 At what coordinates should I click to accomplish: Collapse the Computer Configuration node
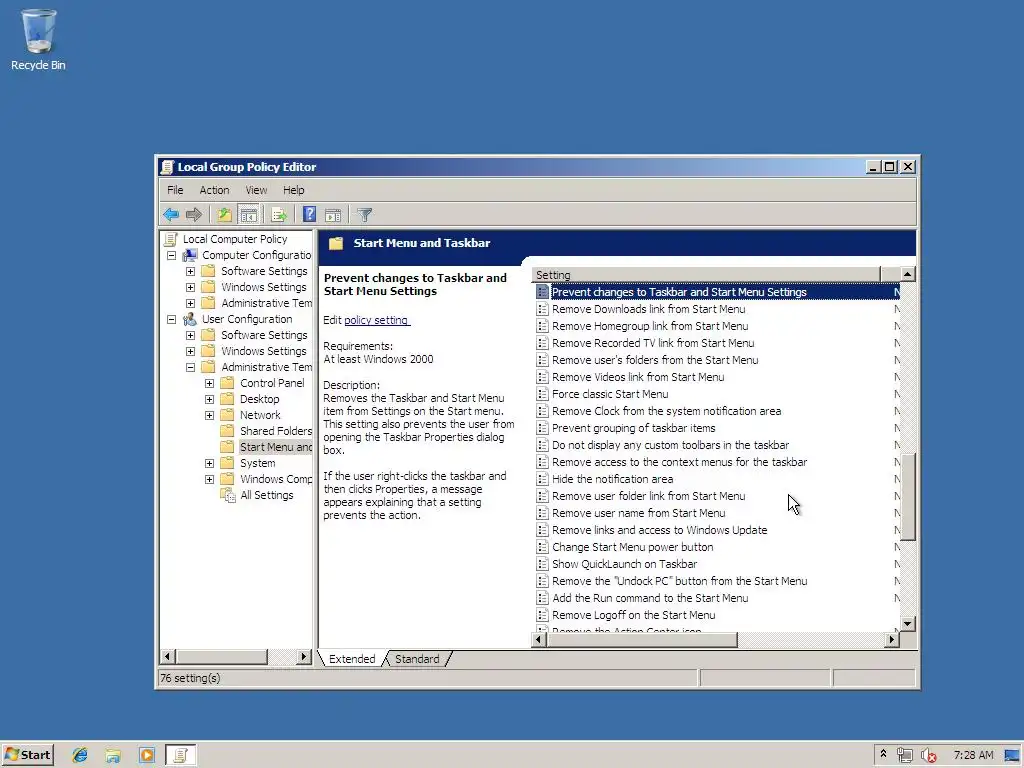171,255
